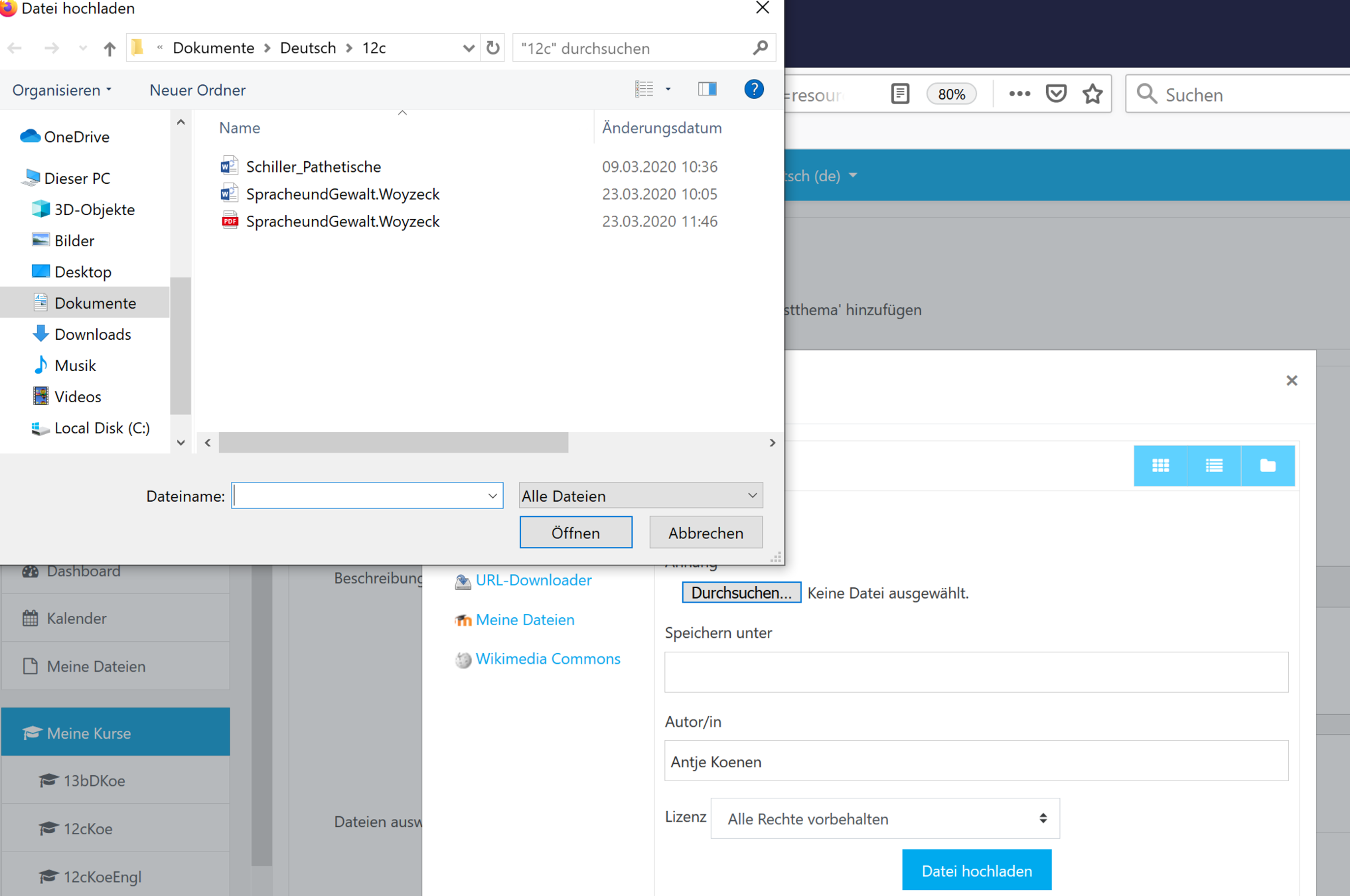Click Neuer Ordner in toolbar

click(197, 90)
